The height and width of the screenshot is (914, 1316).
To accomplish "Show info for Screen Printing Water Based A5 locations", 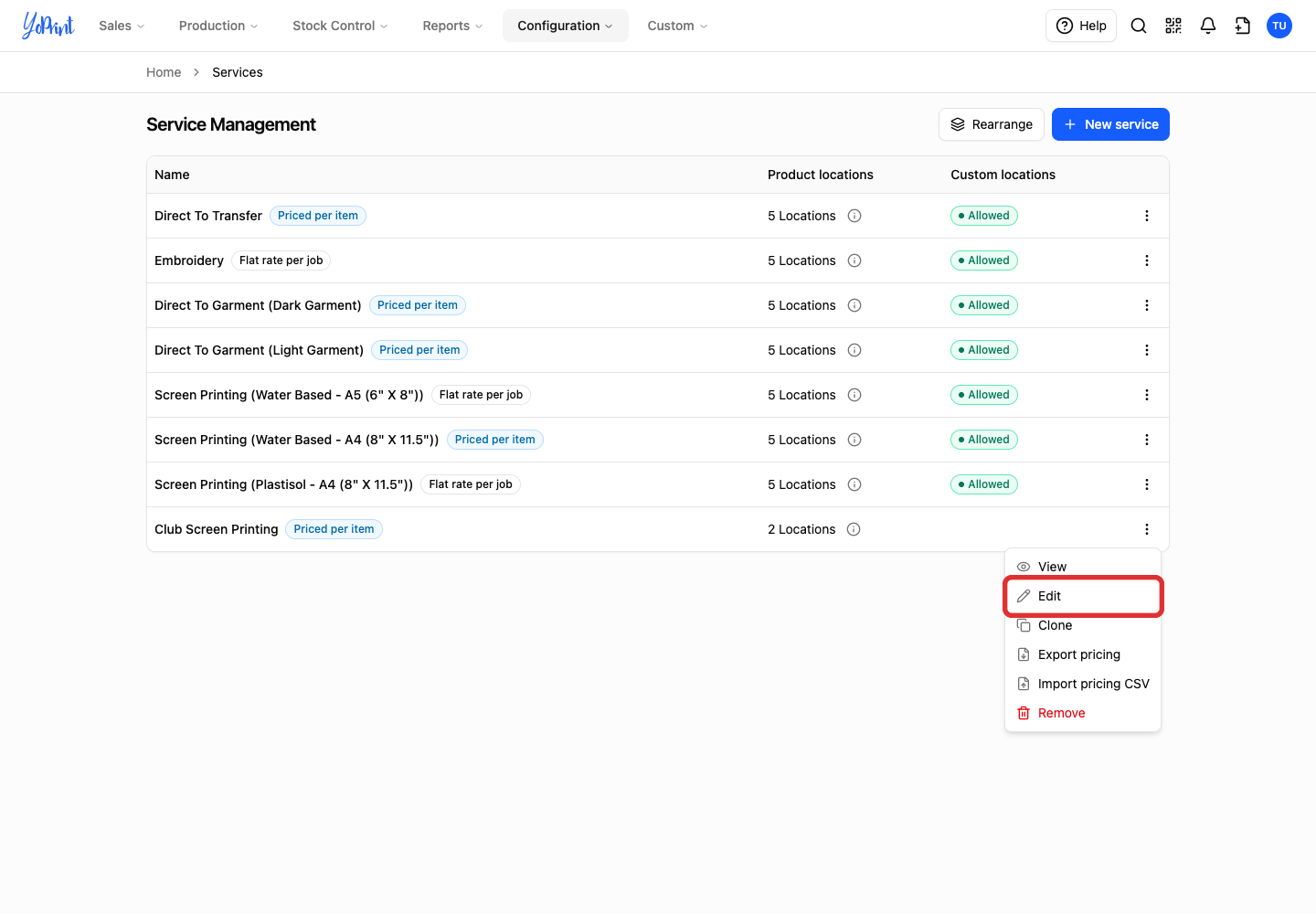I will pos(854,395).
